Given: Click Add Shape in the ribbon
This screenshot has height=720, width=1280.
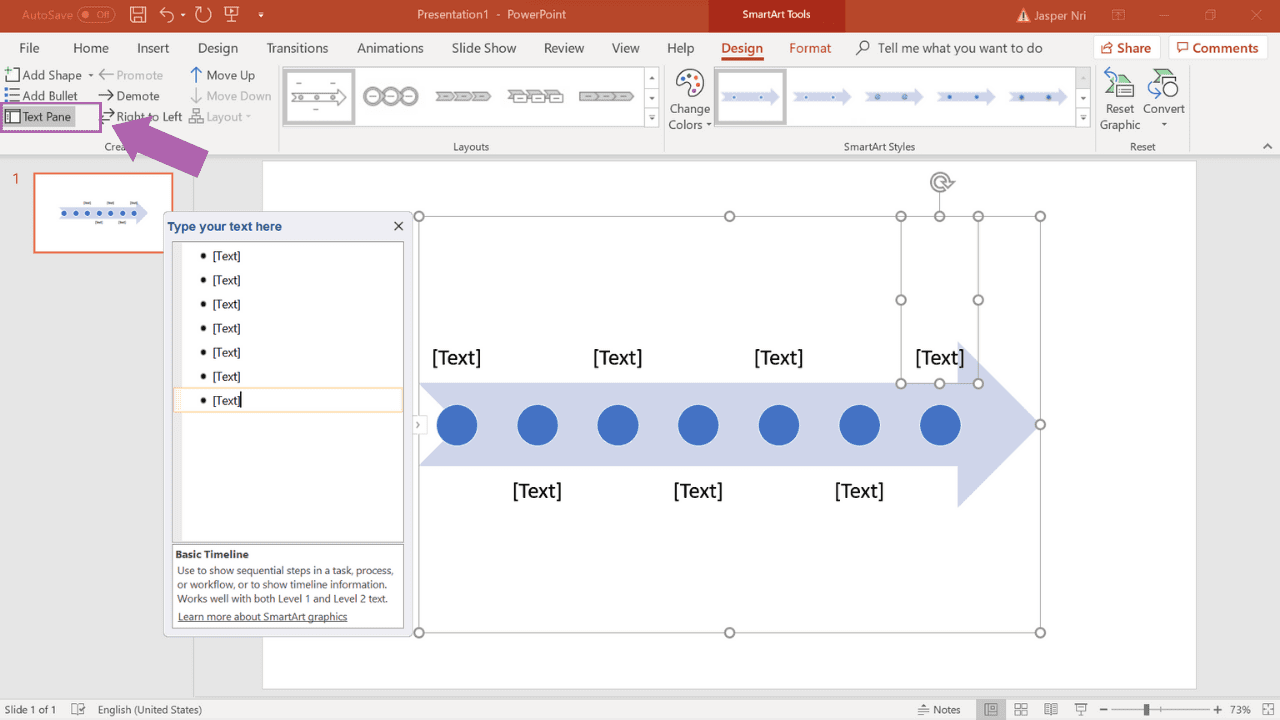Looking at the screenshot, I should click(x=45, y=75).
